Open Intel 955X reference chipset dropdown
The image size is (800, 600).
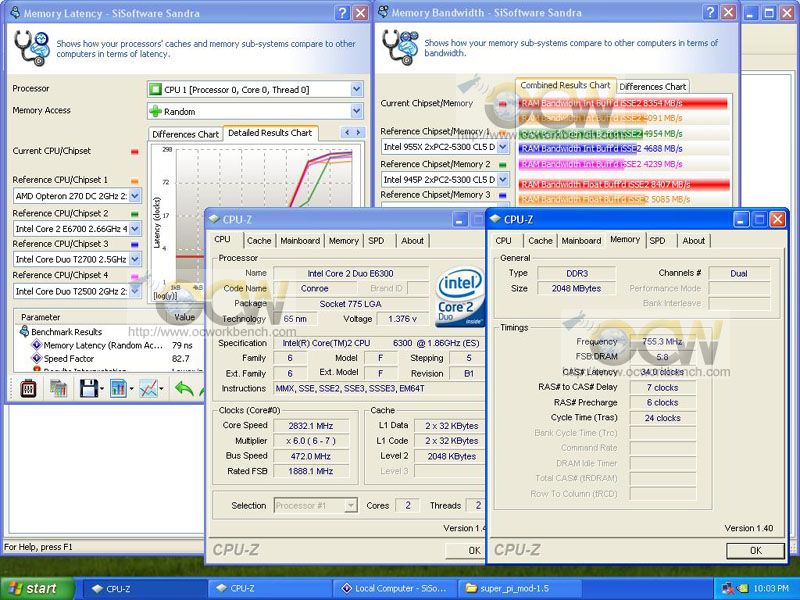pyautogui.click(x=503, y=147)
